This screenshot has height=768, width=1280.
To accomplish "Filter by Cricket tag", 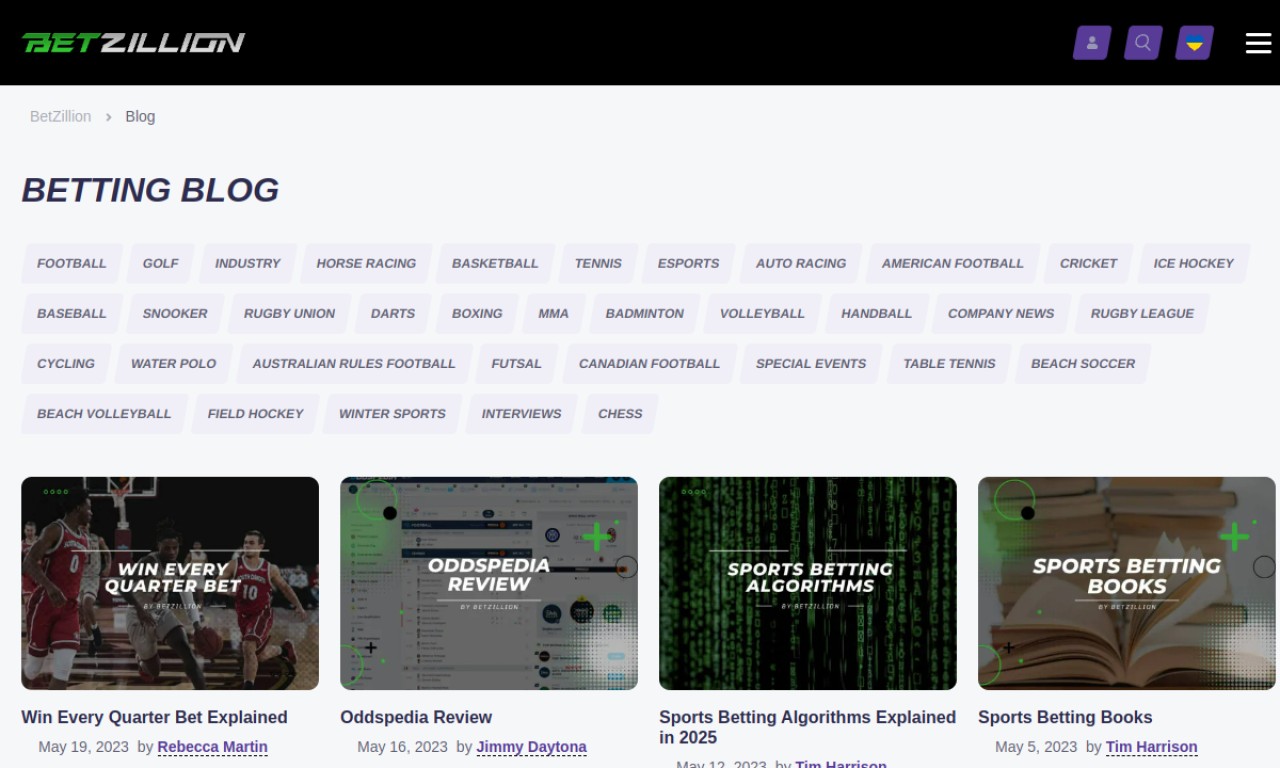I will (x=1088, y=263).
